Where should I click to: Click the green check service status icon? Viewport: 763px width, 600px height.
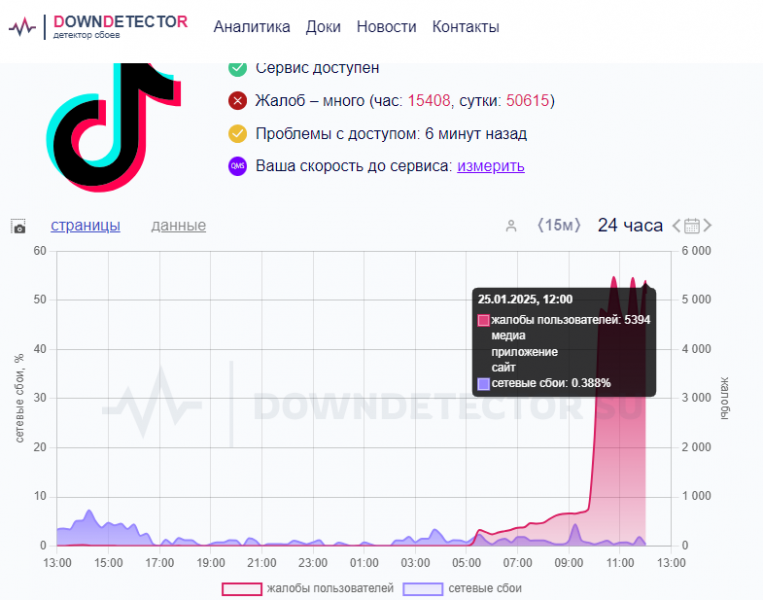[237, 68]
